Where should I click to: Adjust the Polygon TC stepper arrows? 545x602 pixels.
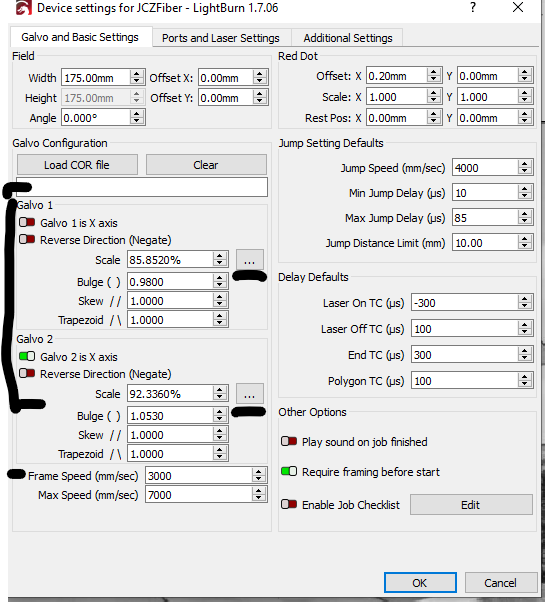525,381
